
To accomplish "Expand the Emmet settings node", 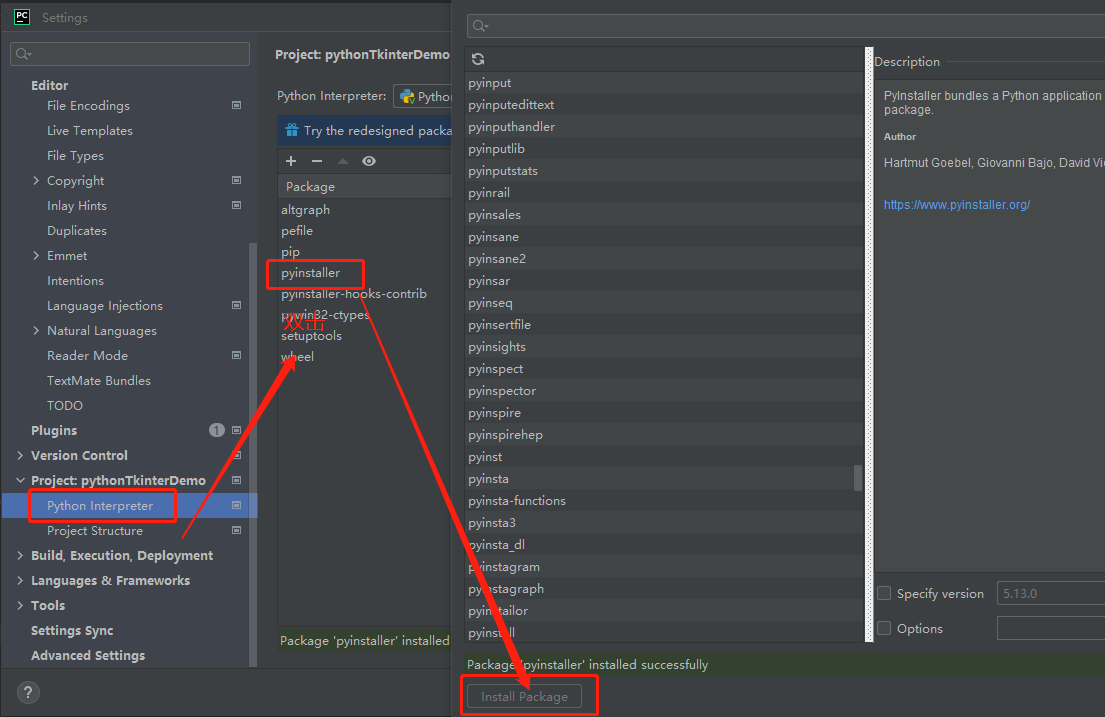I will tap(36, 255).
